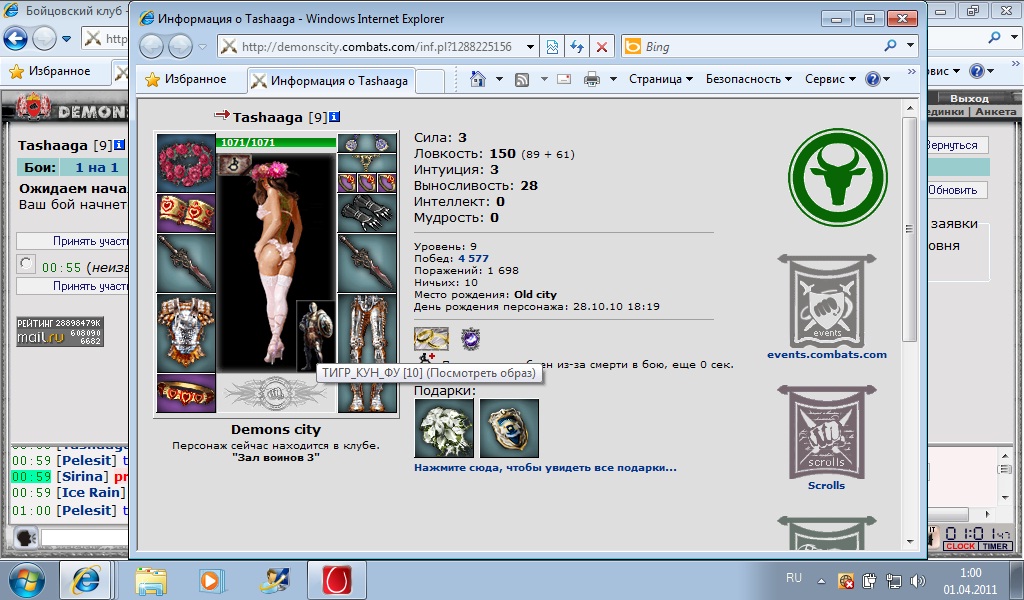Image resolution: width=1024 pixels, height=600 pixels.
Task: Click the RSS feeds icon
Action: [x=522, y=80]
